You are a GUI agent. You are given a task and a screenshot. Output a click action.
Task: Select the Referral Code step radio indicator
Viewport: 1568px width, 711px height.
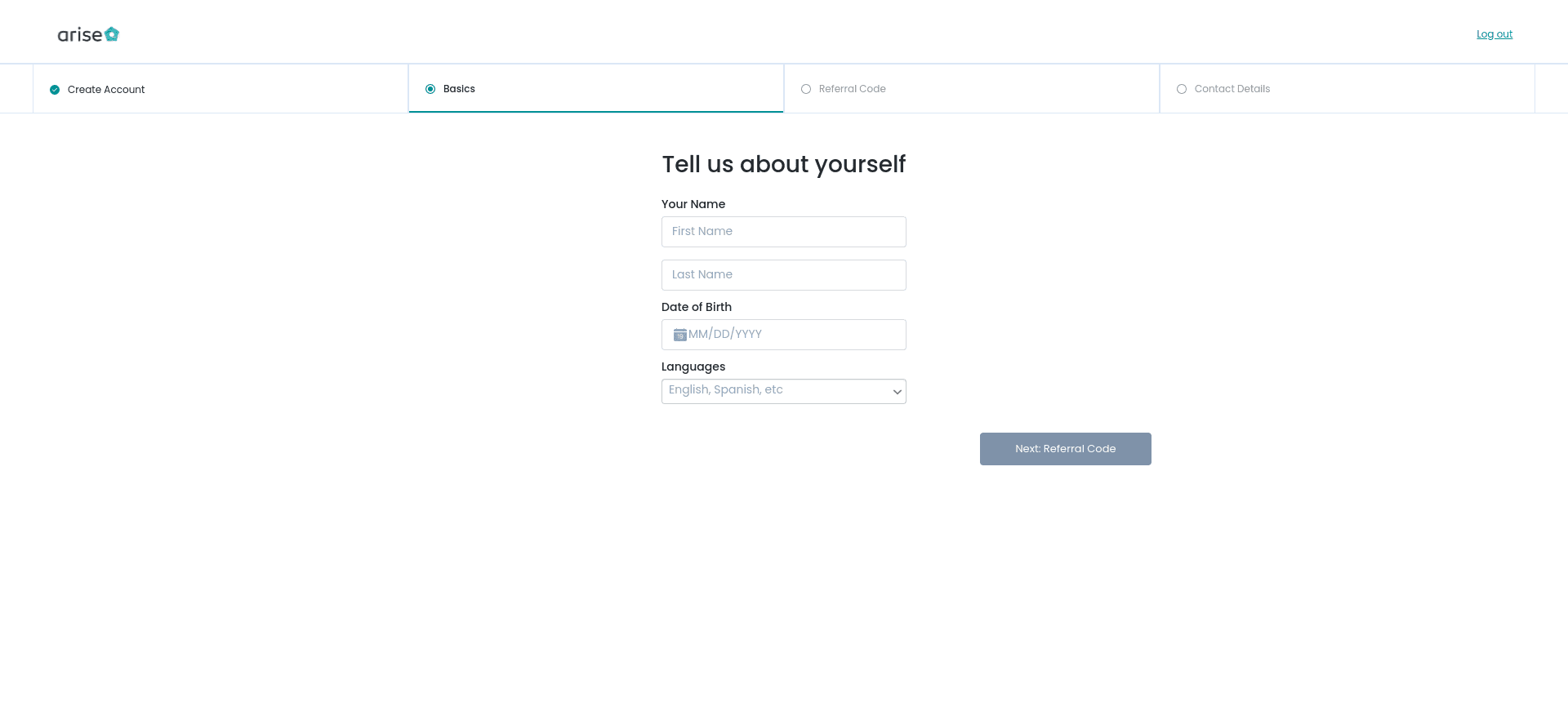click(x=806, y=89)
